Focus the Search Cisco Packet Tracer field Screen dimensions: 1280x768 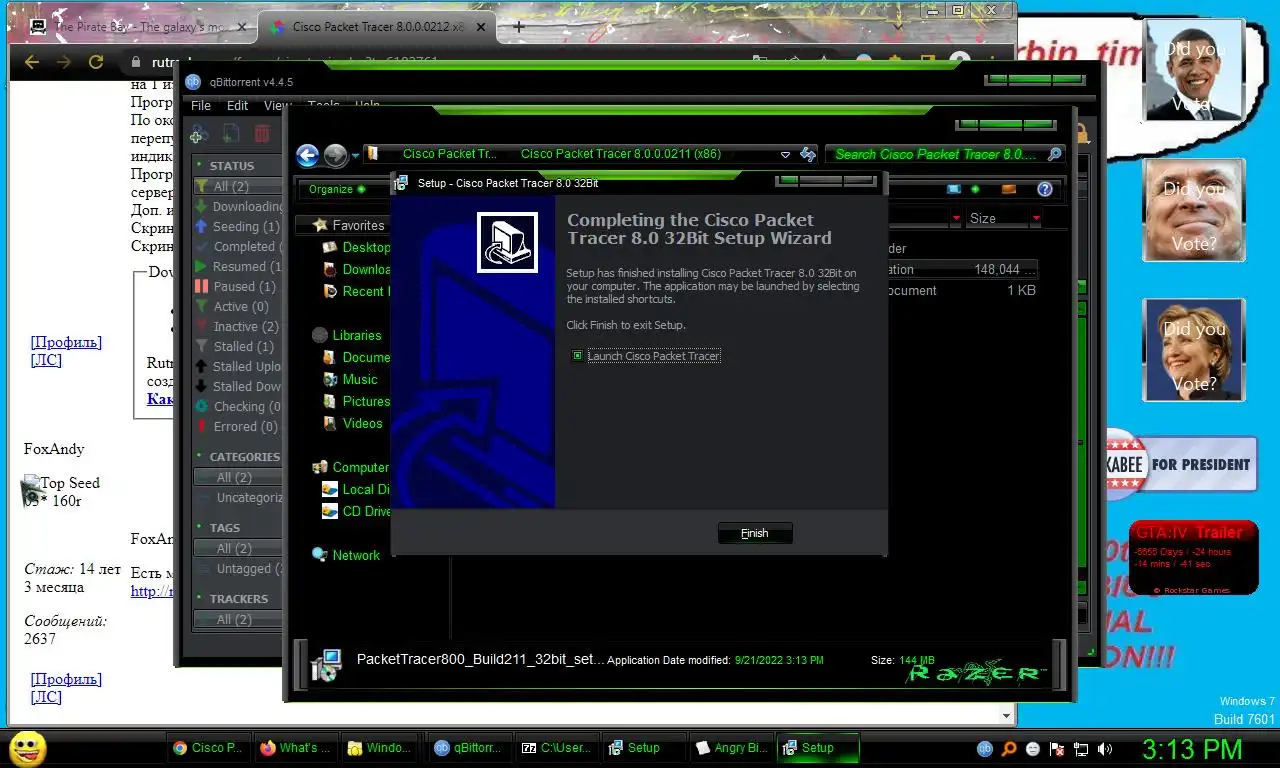coord(937,154)
